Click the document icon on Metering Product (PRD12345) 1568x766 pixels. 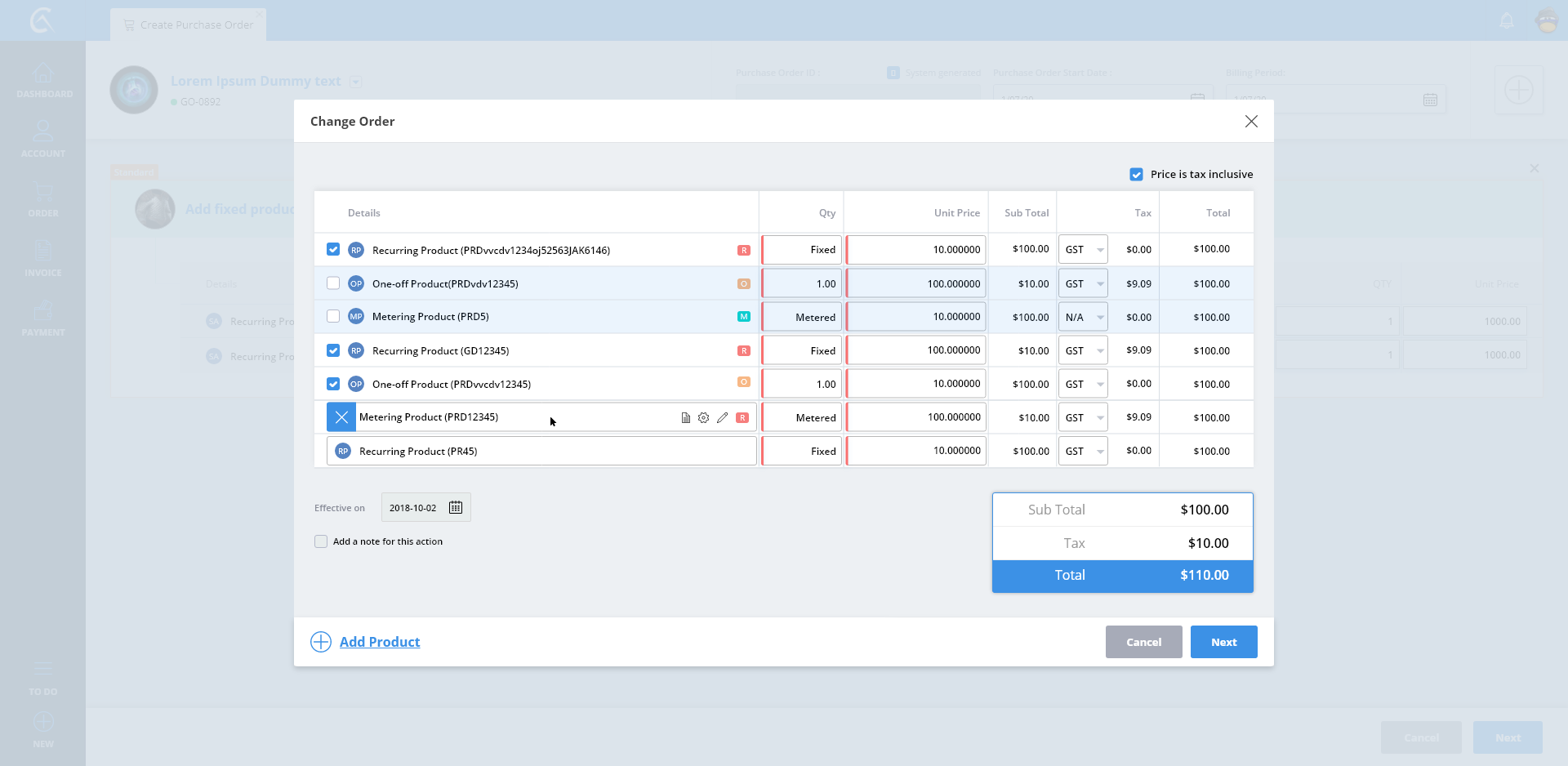[685, 418]
